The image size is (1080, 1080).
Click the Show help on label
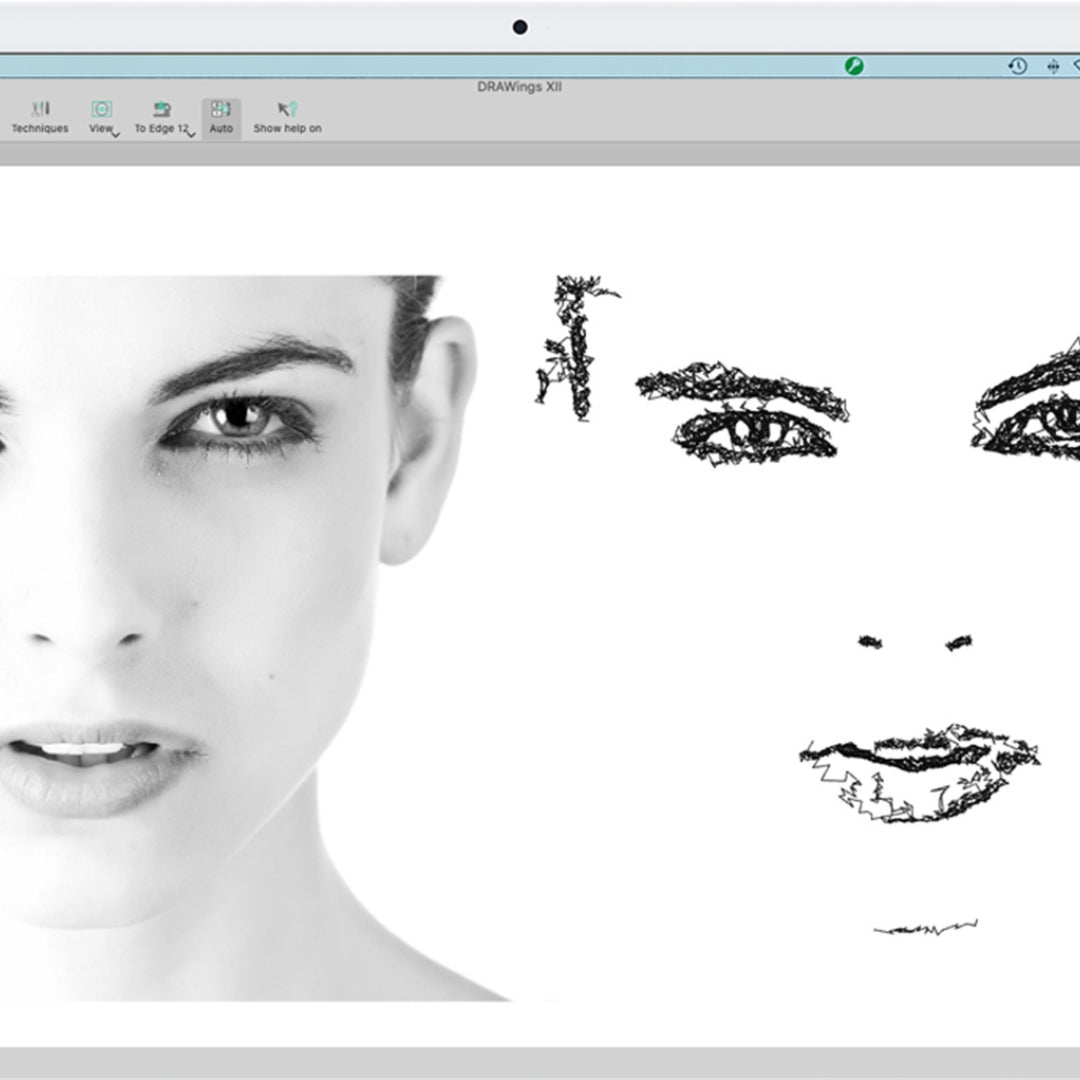pyautogui.click(x=286, y=128)
